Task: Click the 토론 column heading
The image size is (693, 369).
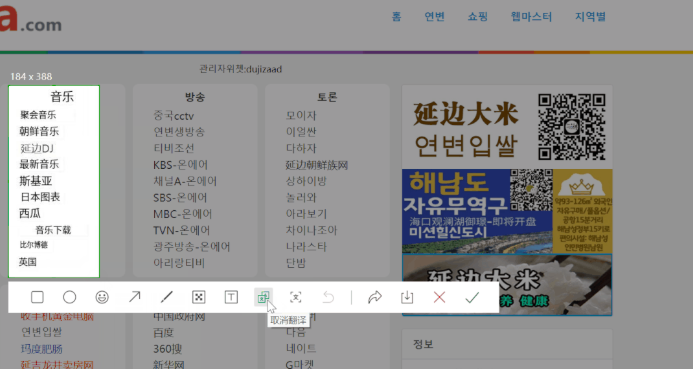Action: coord(327,97)
